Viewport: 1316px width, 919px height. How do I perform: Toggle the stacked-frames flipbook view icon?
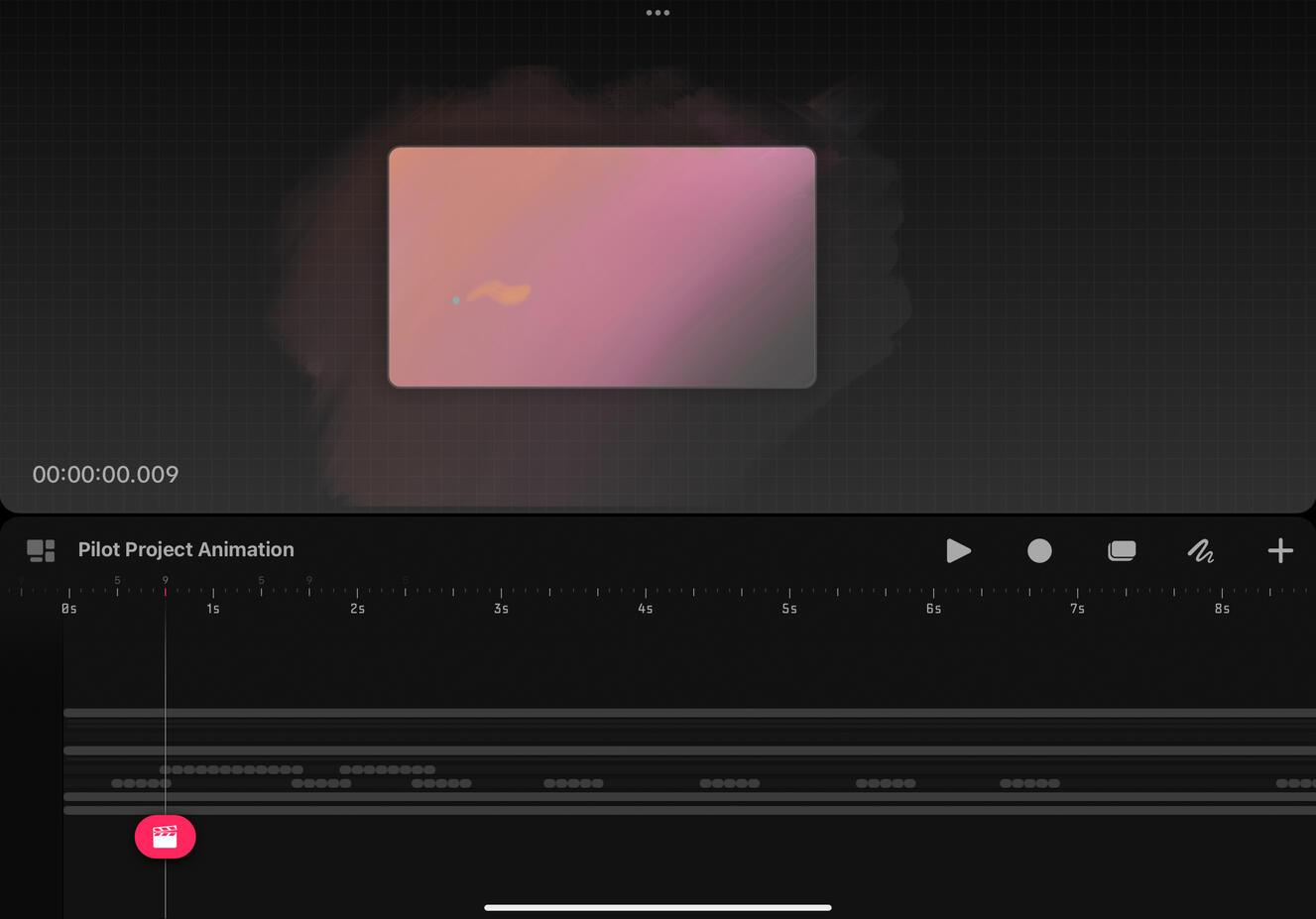tap(1122, 551)
